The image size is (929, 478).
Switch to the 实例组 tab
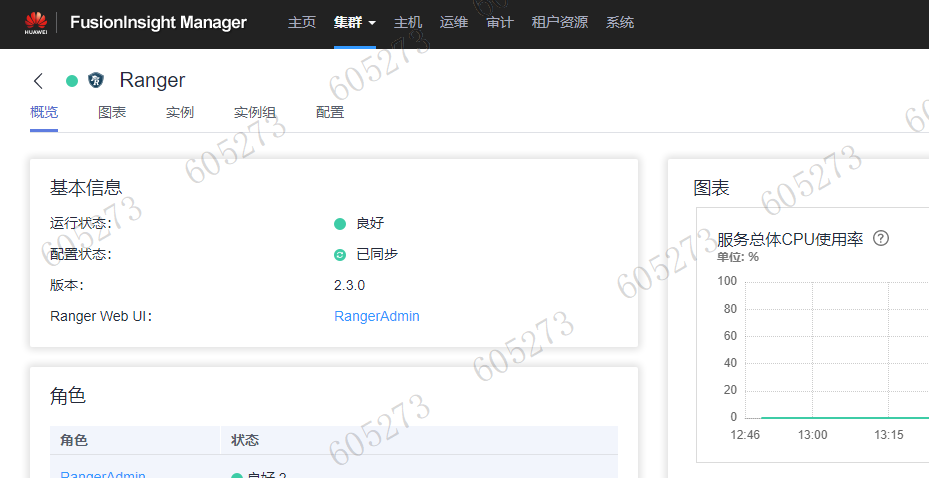pyautogui.click(x=254, y=112)
